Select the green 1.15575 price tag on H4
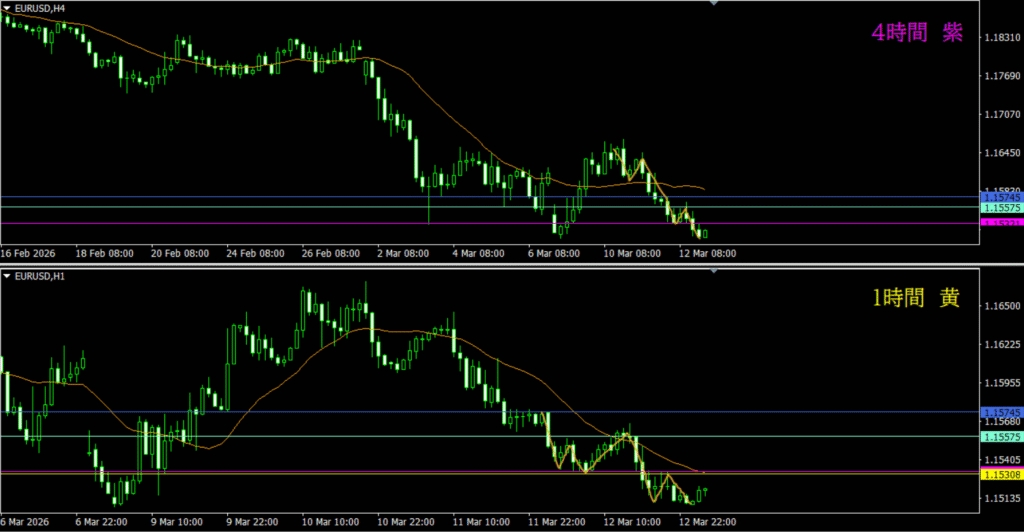The image size is (1024, 532). pyautogui.click(x=1001, y=208)
